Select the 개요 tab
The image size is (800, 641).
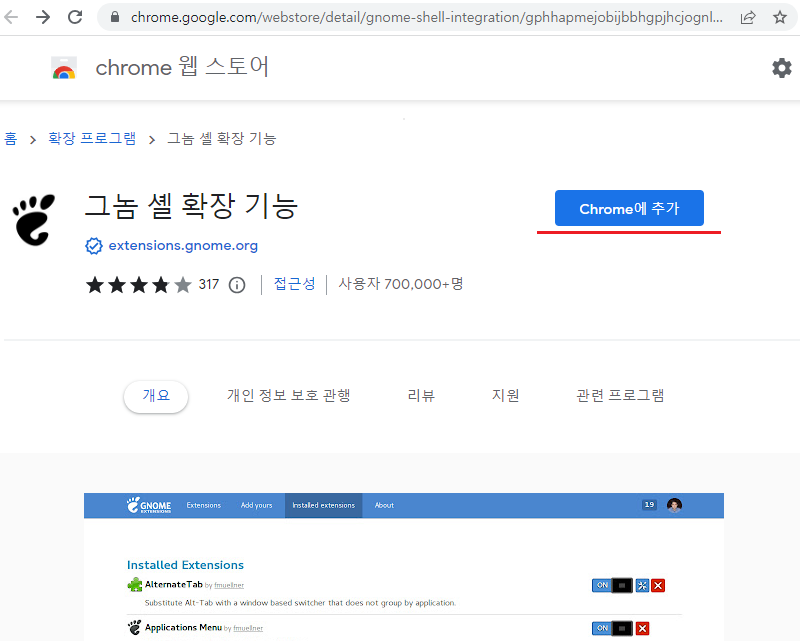156,396
